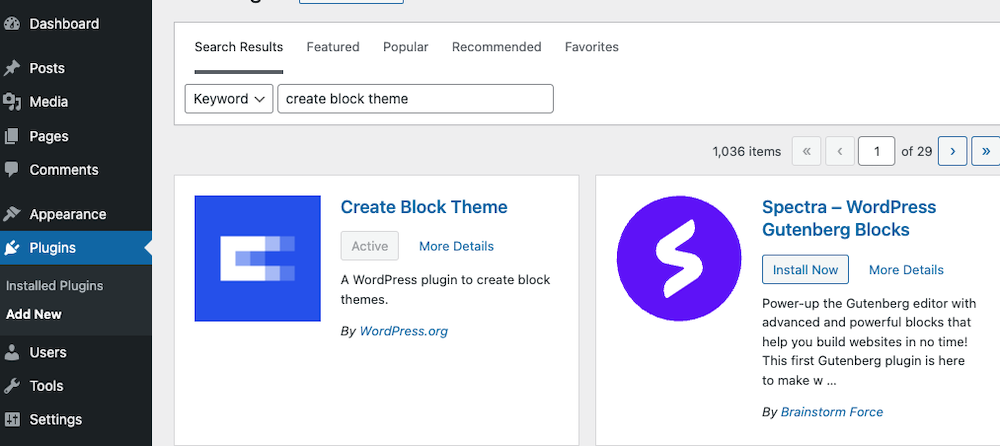Click the Users person icon

(x=11, y=352)
